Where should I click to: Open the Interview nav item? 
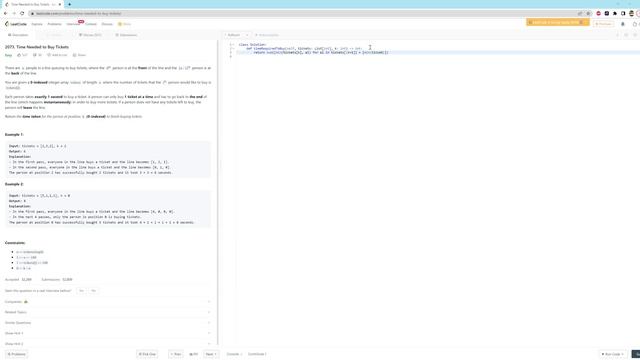[73, 24]
